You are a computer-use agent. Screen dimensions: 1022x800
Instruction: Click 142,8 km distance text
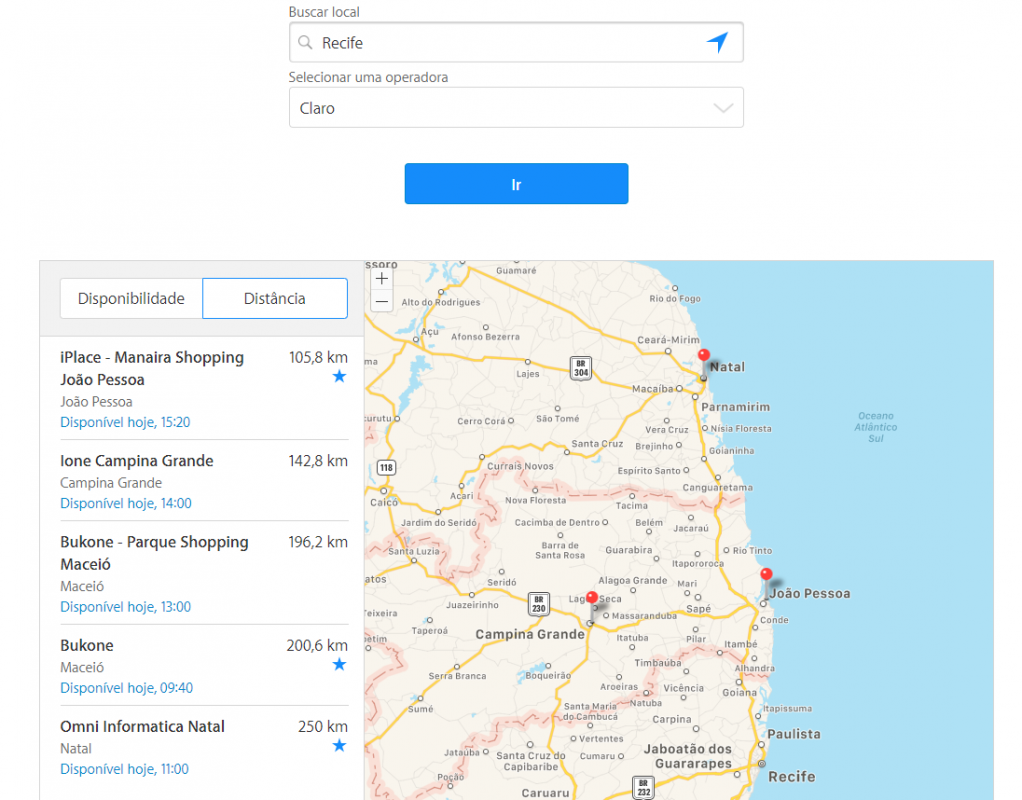point(318,460)
